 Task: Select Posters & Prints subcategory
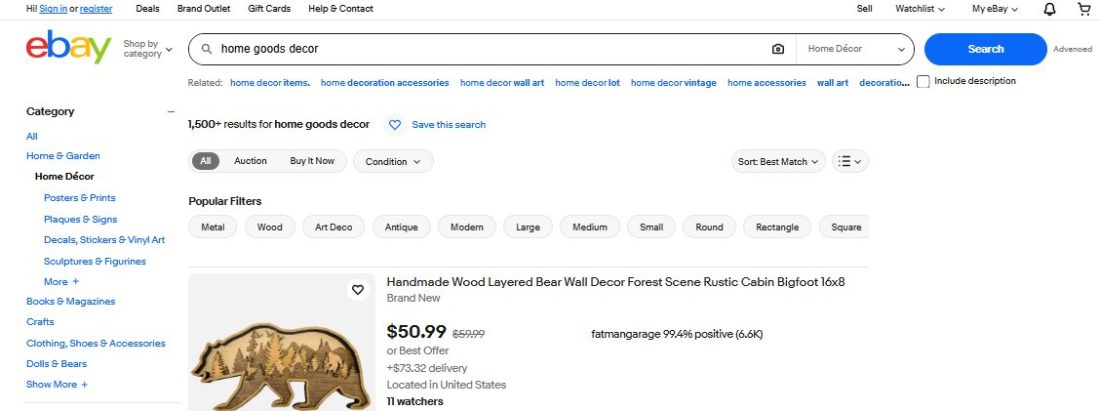pos(79,198)
